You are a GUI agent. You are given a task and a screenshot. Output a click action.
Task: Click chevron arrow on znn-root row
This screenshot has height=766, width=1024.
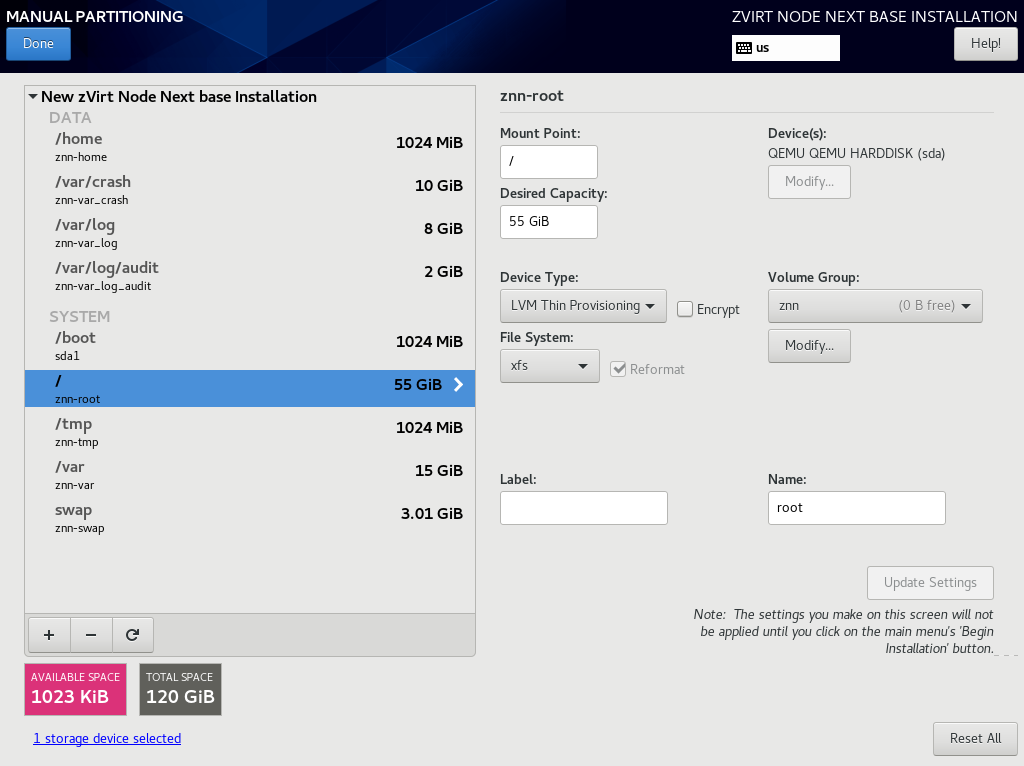click(x=458, y=385)
